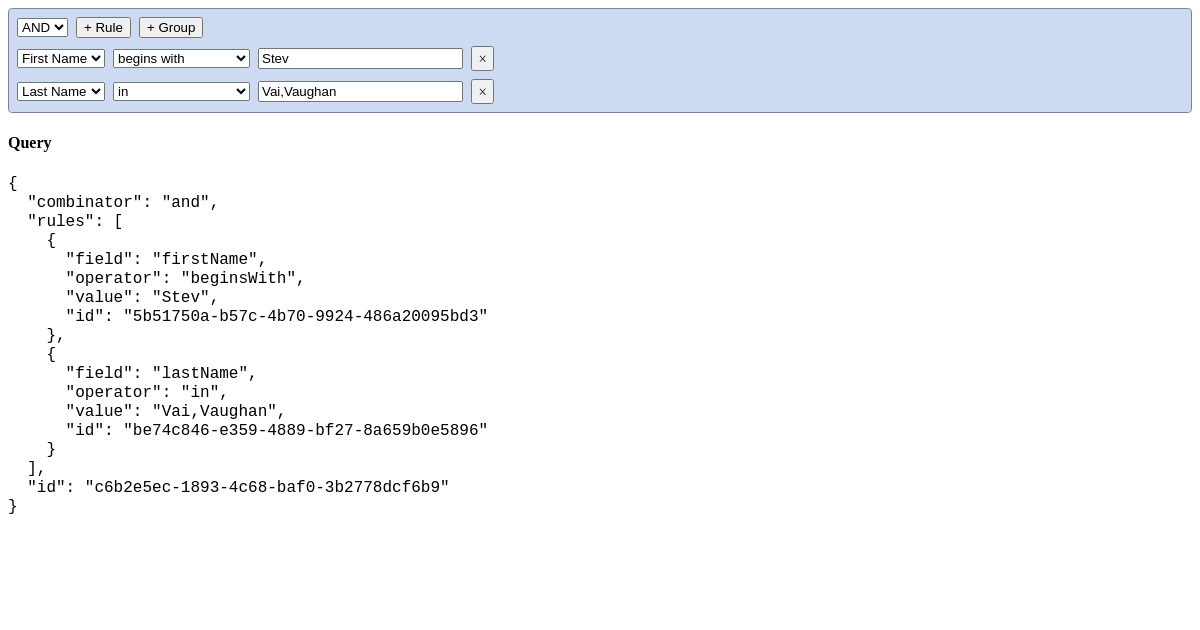Screen dimensions: 1200x630
Task: Click the + Rule button
Action: (103, 28)
